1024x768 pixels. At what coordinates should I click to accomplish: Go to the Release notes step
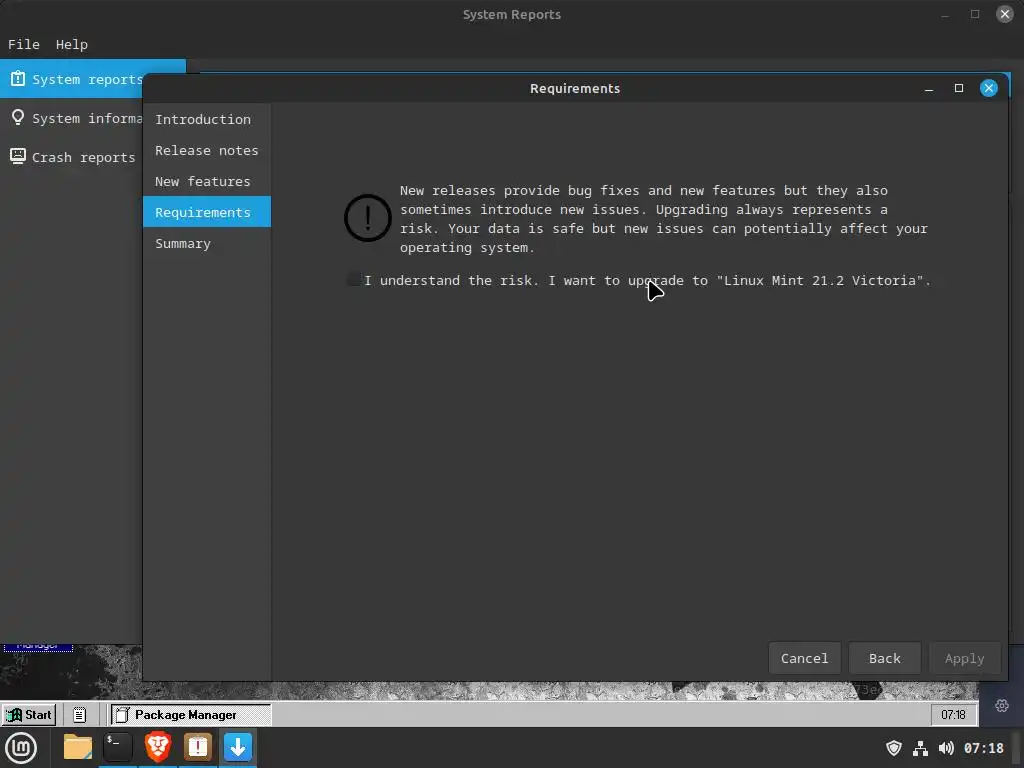point(206,150)
